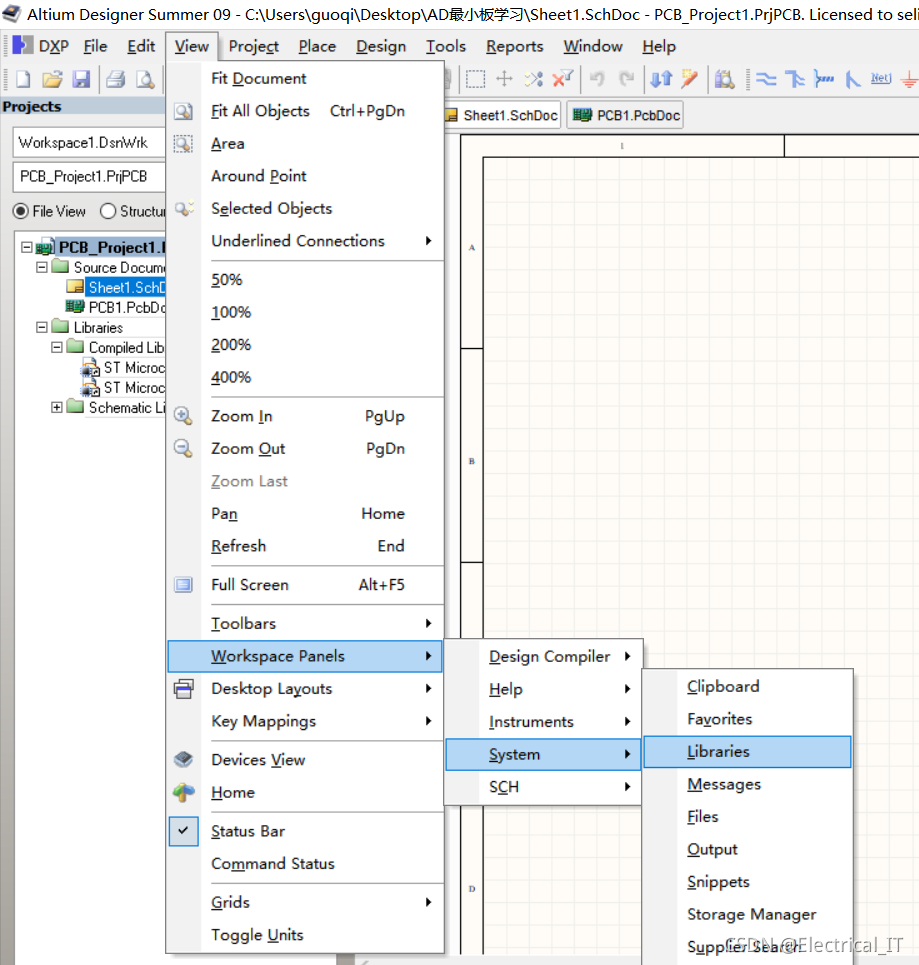This screenshot has height=965, width=919.
Task: Click the Devices View chip icon
Action: click(183, 759)
